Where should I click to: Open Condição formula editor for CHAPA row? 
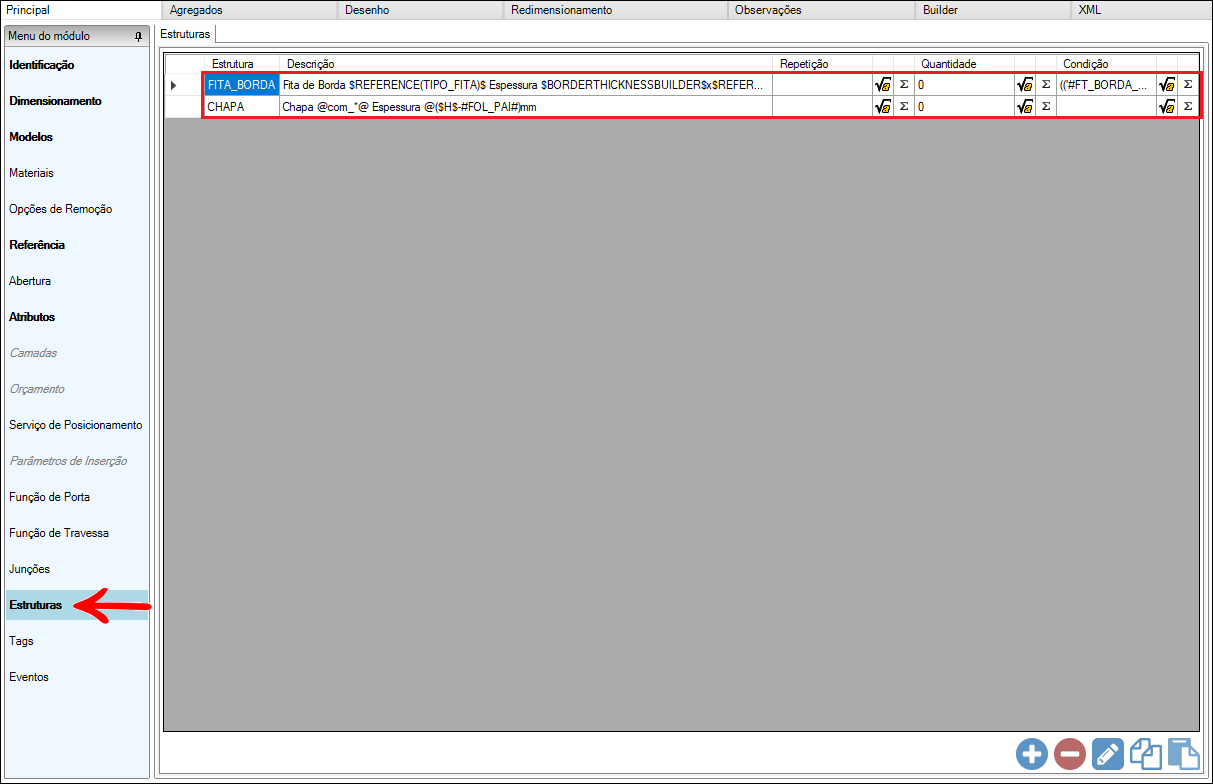click(x=1167, y=106)
